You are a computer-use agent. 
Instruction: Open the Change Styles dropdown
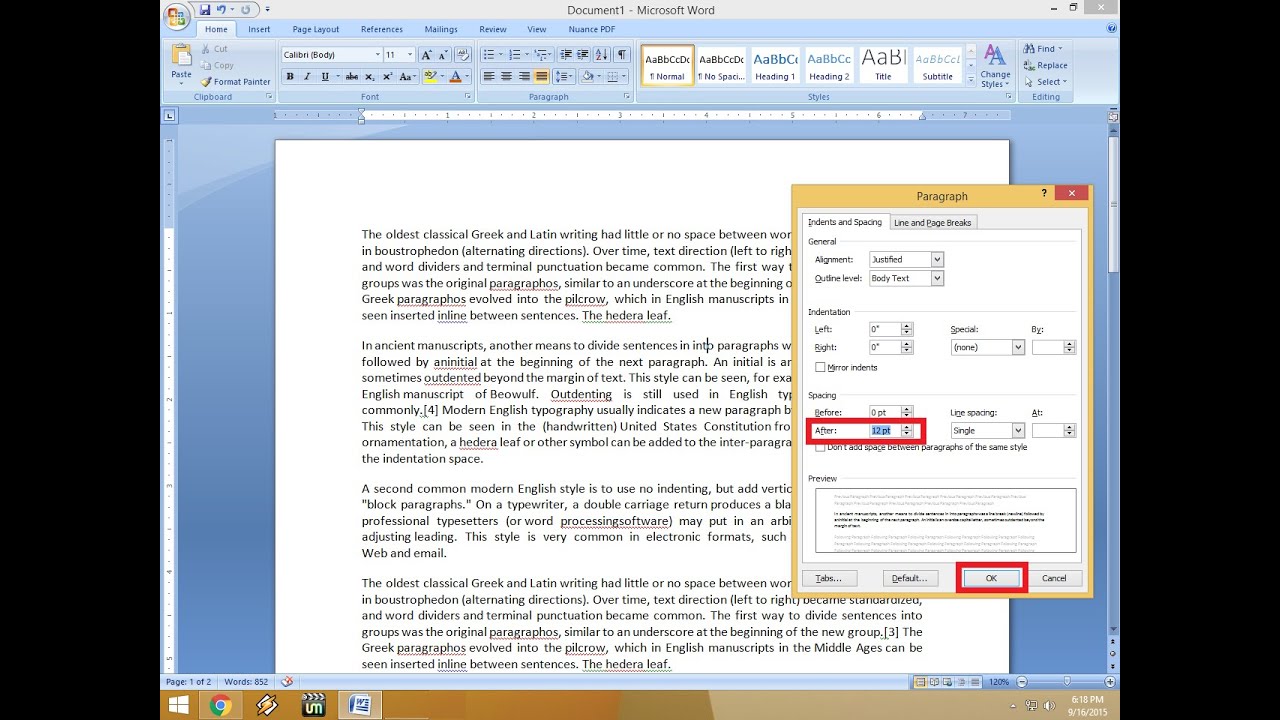(x=995, y=66)
